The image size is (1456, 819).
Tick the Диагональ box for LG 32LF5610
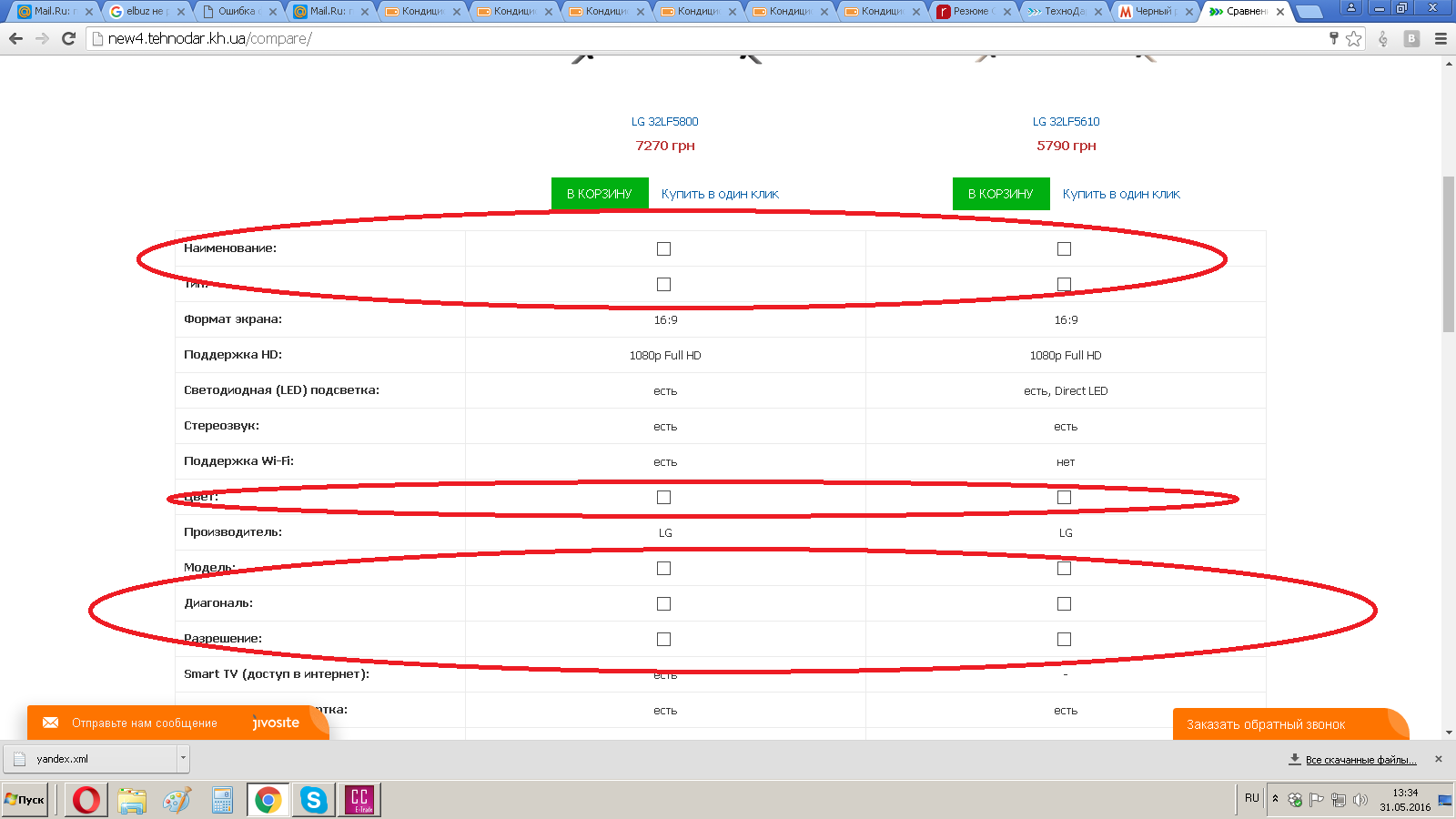click(x=1065, y=604)
